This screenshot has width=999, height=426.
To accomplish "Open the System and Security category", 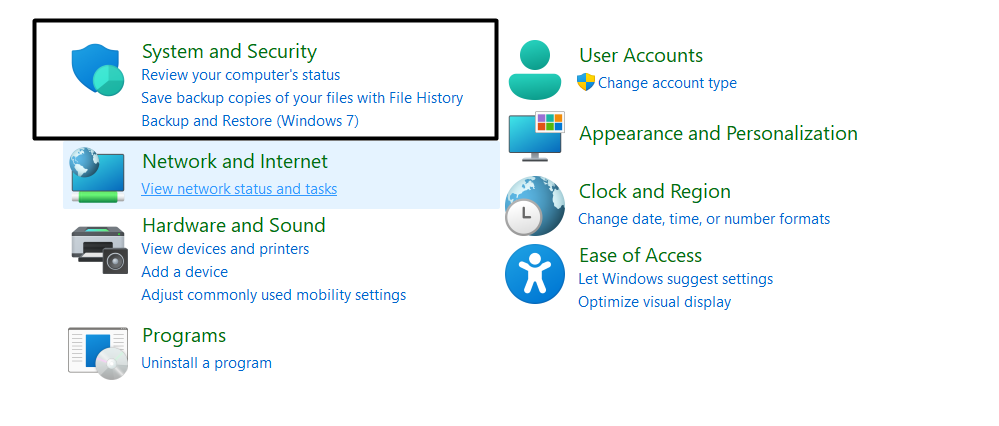I will 229,52.
